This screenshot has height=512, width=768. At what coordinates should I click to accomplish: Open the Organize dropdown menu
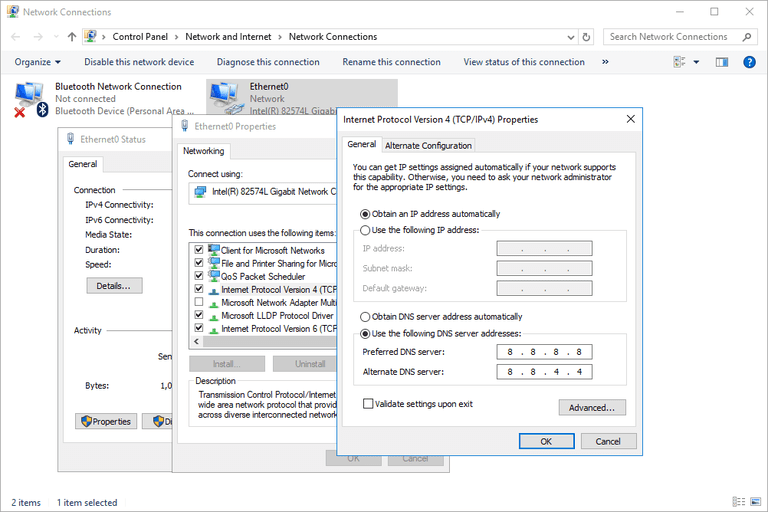point(37,62)
